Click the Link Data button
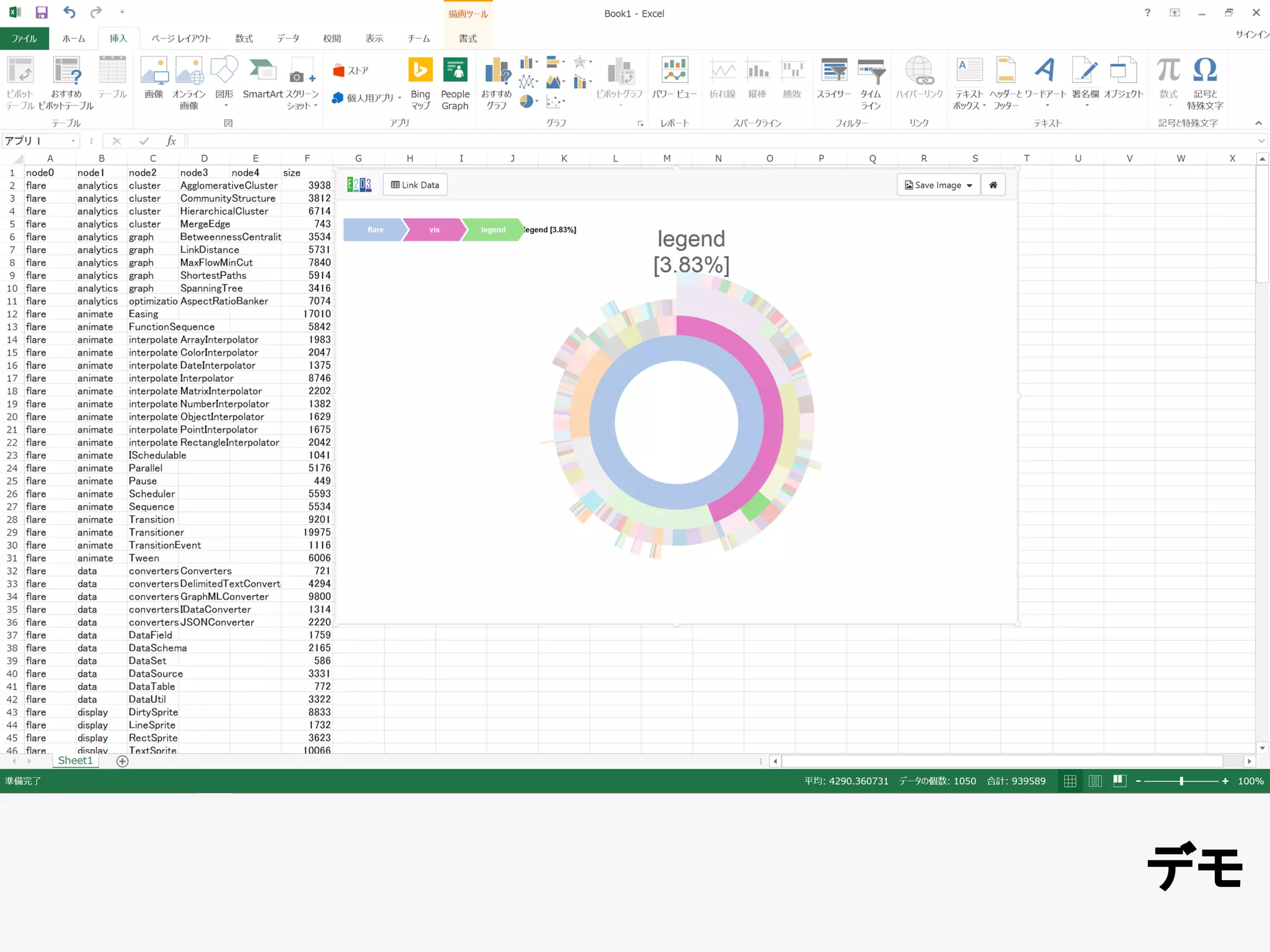Viewport: 1270px width, 952px height. point(415,185)
